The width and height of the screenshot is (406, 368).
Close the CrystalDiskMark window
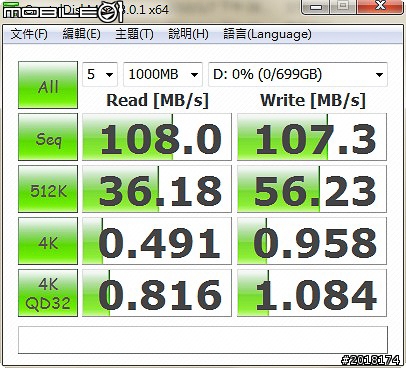click(x=380, y=6)
